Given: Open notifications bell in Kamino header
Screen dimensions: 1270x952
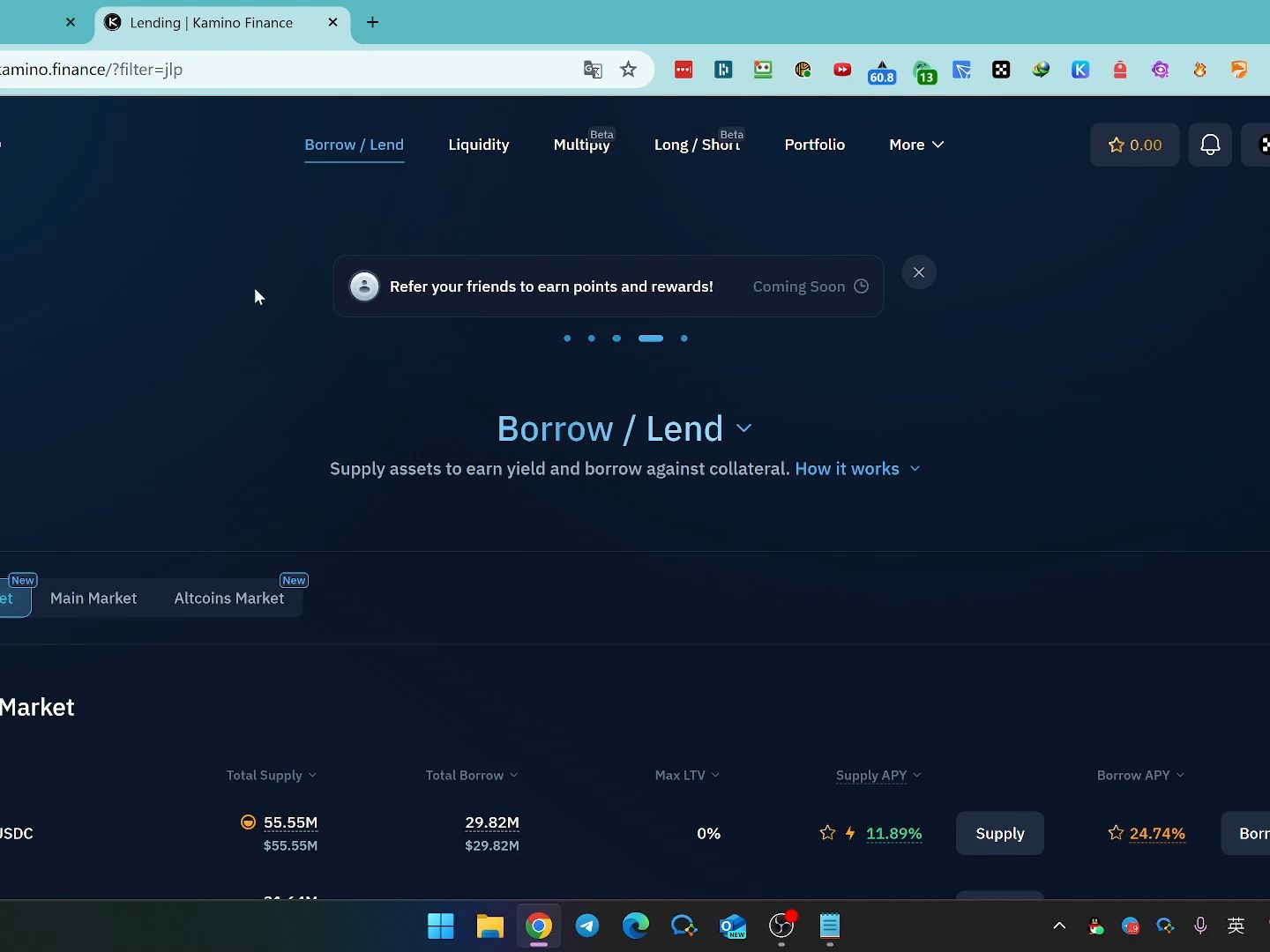Looking at the screenshot, I should [1210, 145].
